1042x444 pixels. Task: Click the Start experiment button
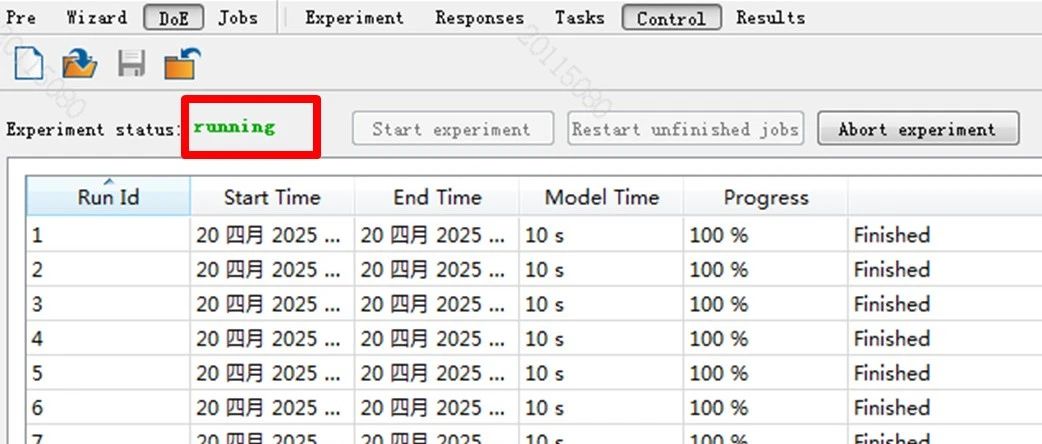(x=453, y=128)
